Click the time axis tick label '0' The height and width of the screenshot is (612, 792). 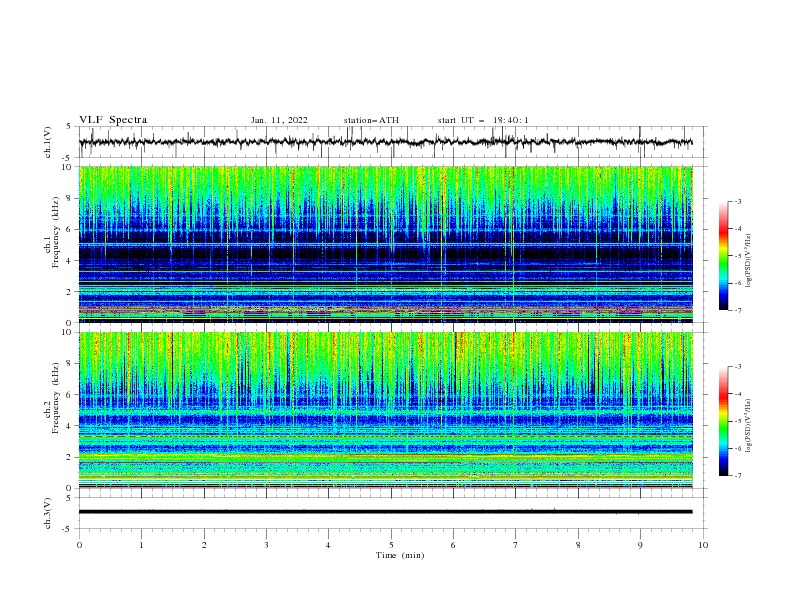[79, 545]
